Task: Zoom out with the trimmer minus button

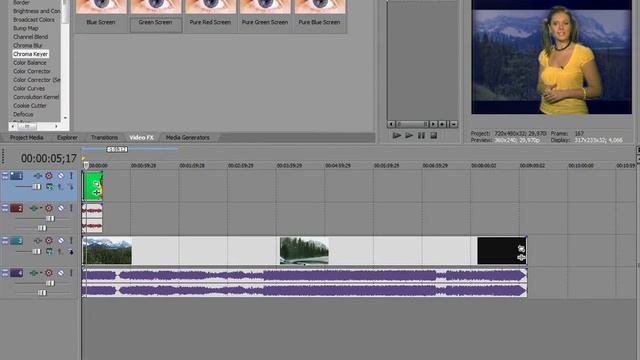Action: (453, 124)
